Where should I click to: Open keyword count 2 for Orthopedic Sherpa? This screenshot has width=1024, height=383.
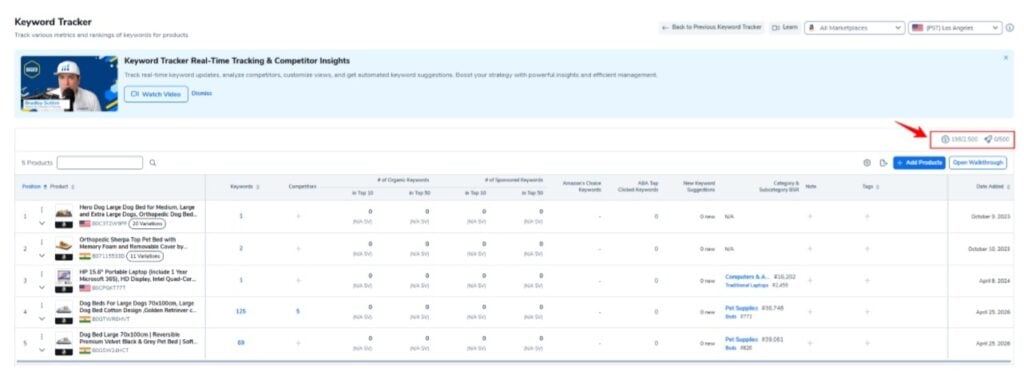[x=241, y=248]
